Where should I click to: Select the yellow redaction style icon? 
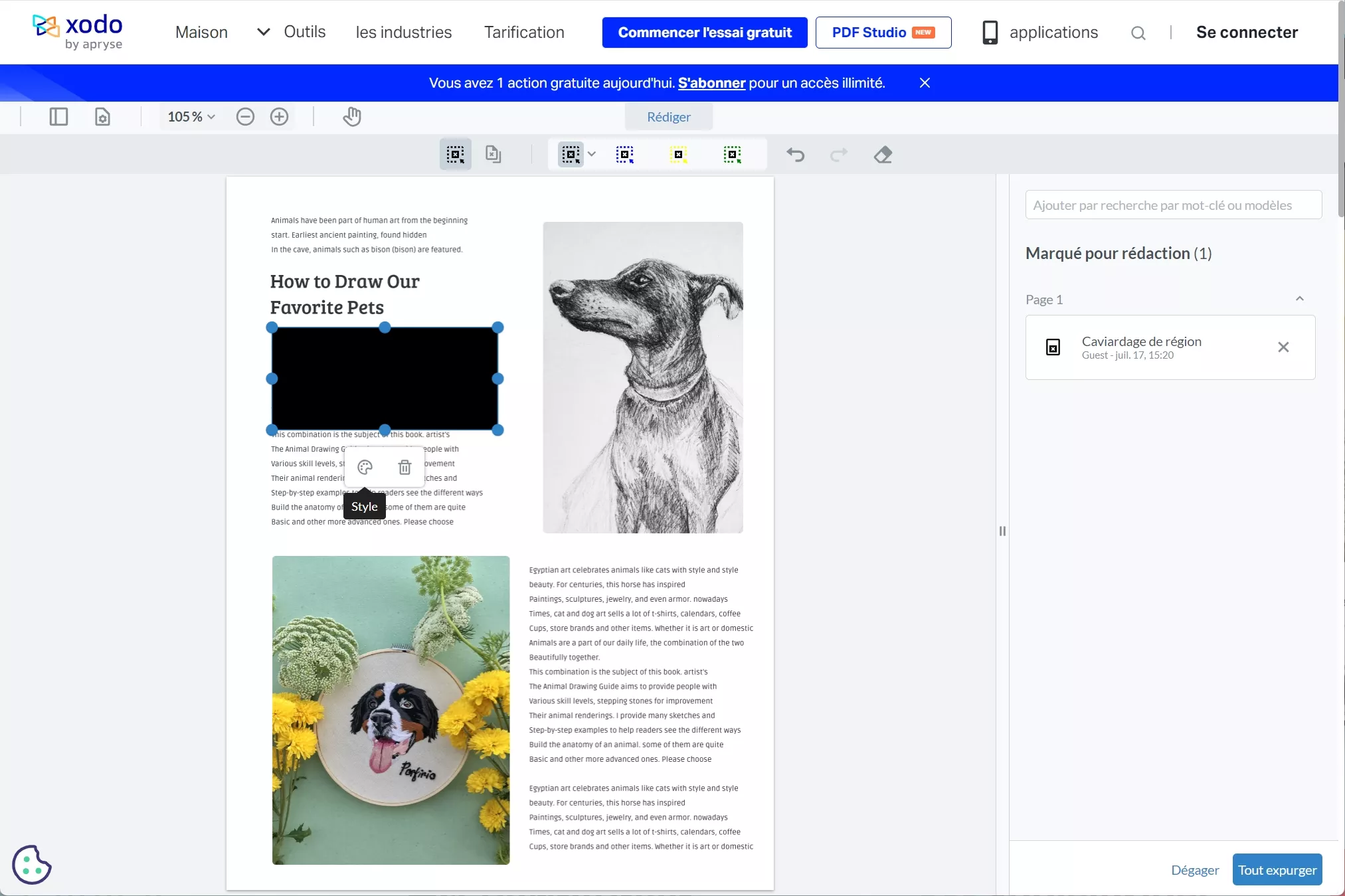(x=679, y=154)
